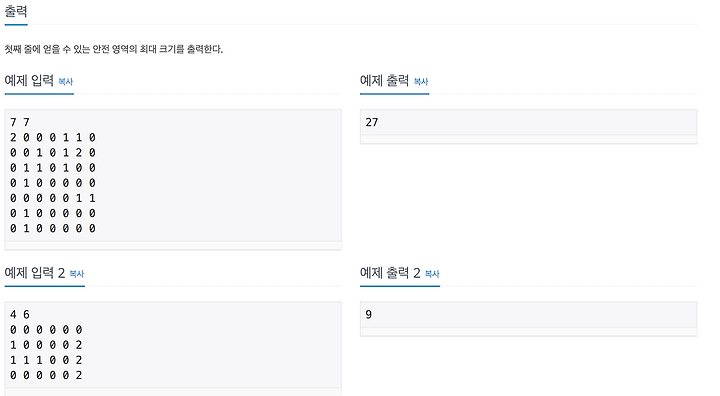The height and width of the screenshot is (396, 720).
Task: Click the row '2 0 0 0 1 1 0'
Action: [53, 137]
